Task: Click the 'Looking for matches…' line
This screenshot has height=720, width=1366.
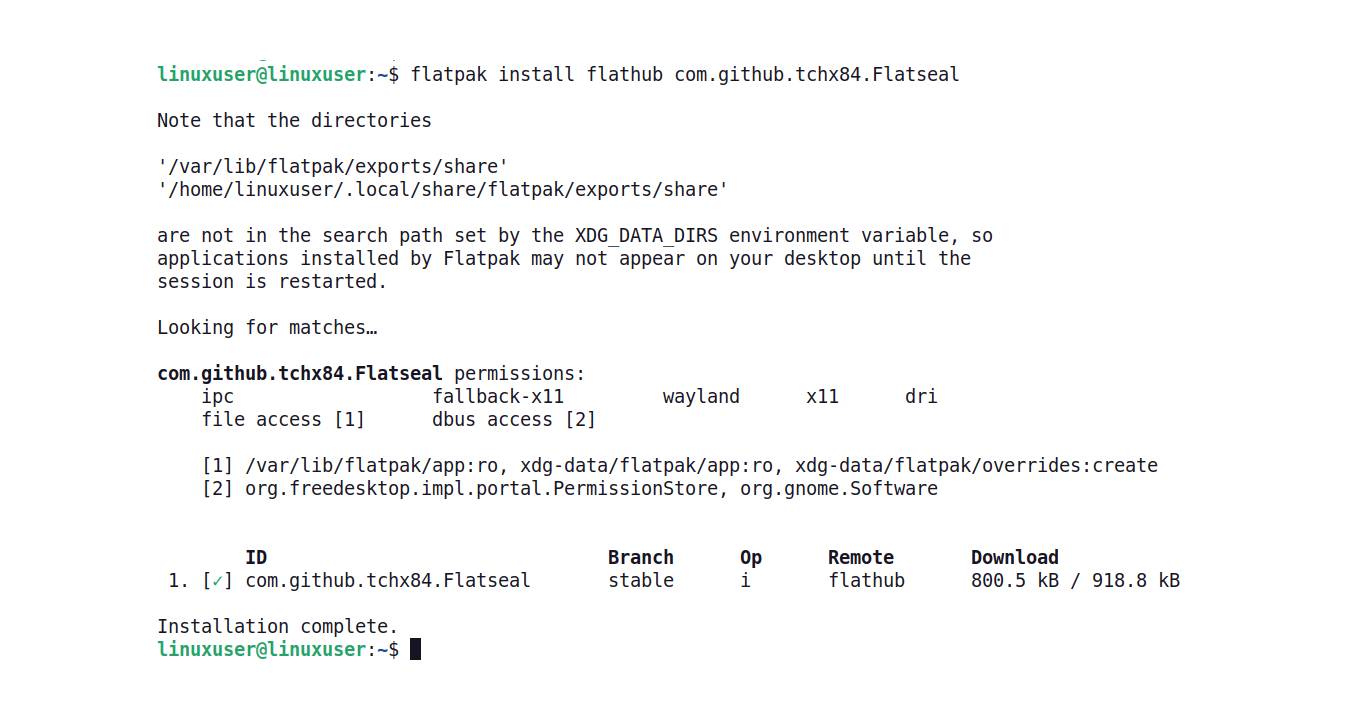Action: [267, 328]
